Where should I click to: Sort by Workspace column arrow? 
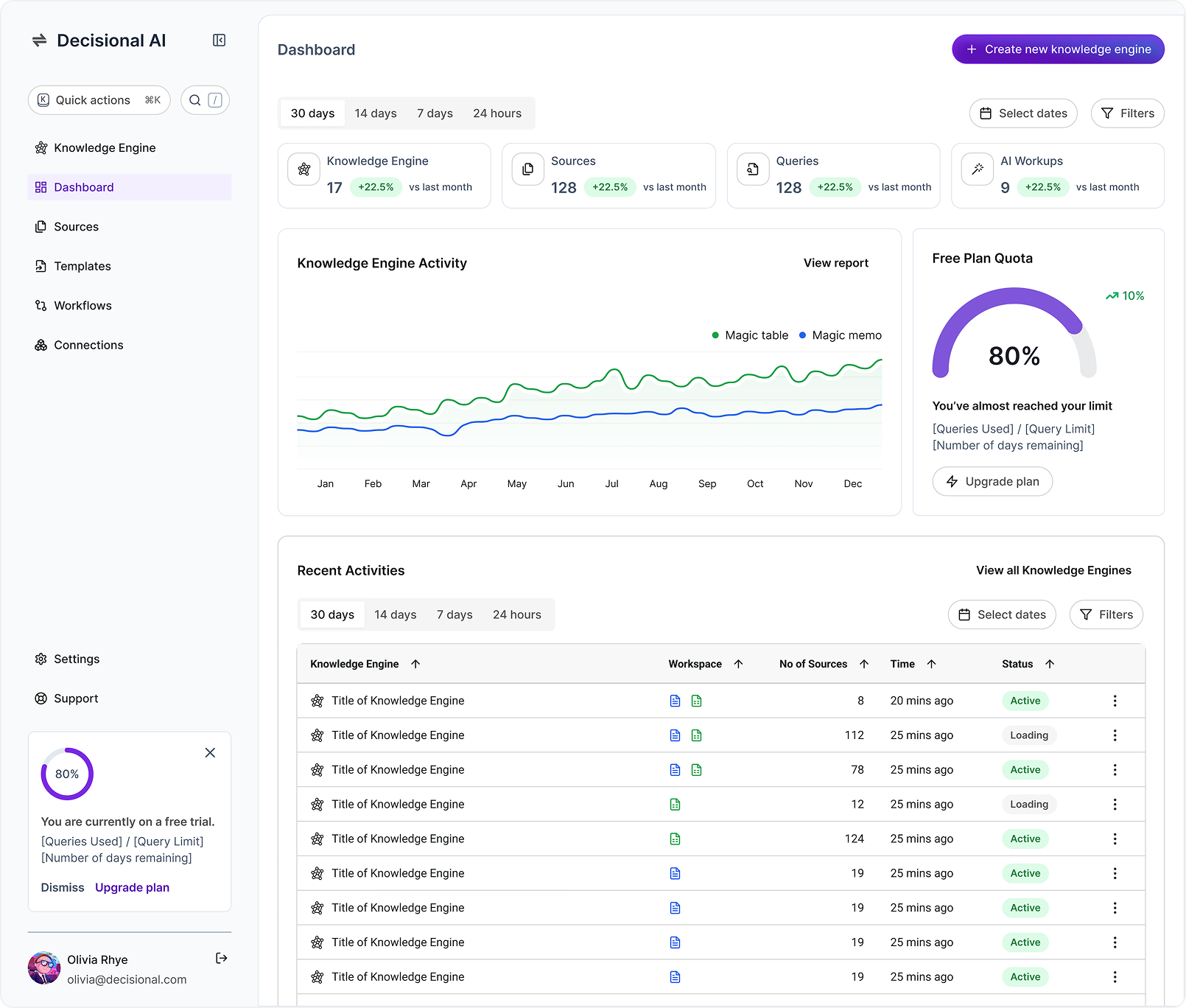(738, 664)
